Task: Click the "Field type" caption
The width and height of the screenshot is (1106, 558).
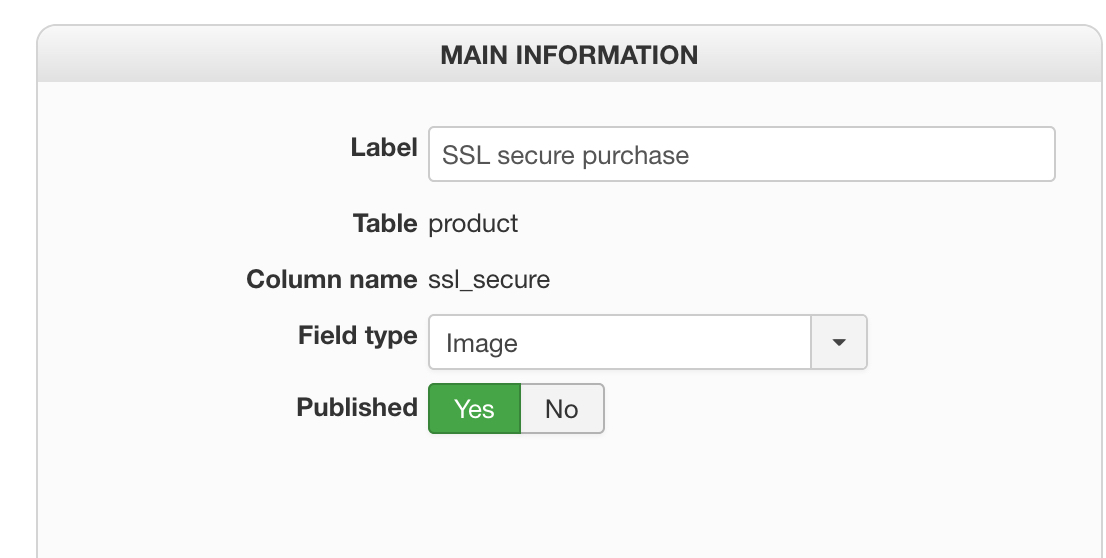Action: coord(357,335)
